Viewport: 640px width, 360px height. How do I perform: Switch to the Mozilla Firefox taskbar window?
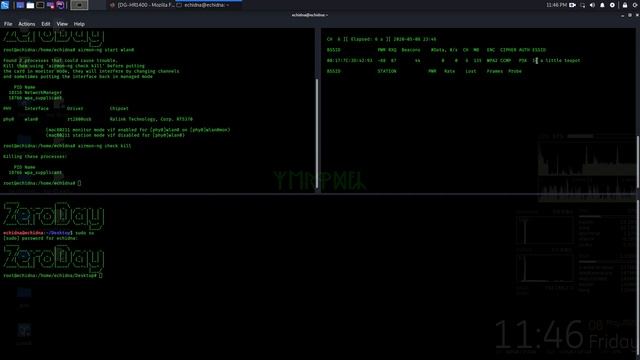(143, 5)
